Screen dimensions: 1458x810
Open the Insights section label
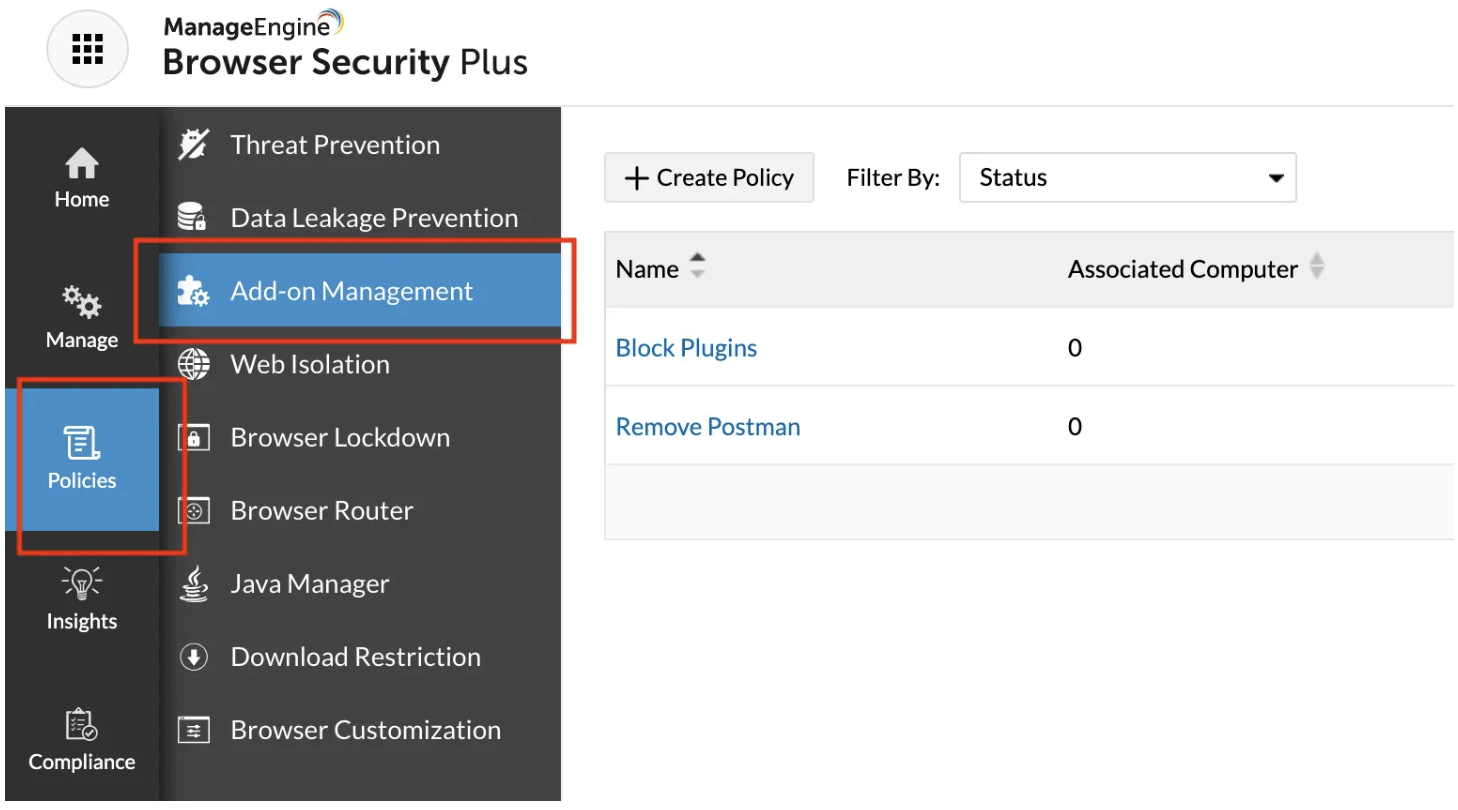tap(82, 621)
